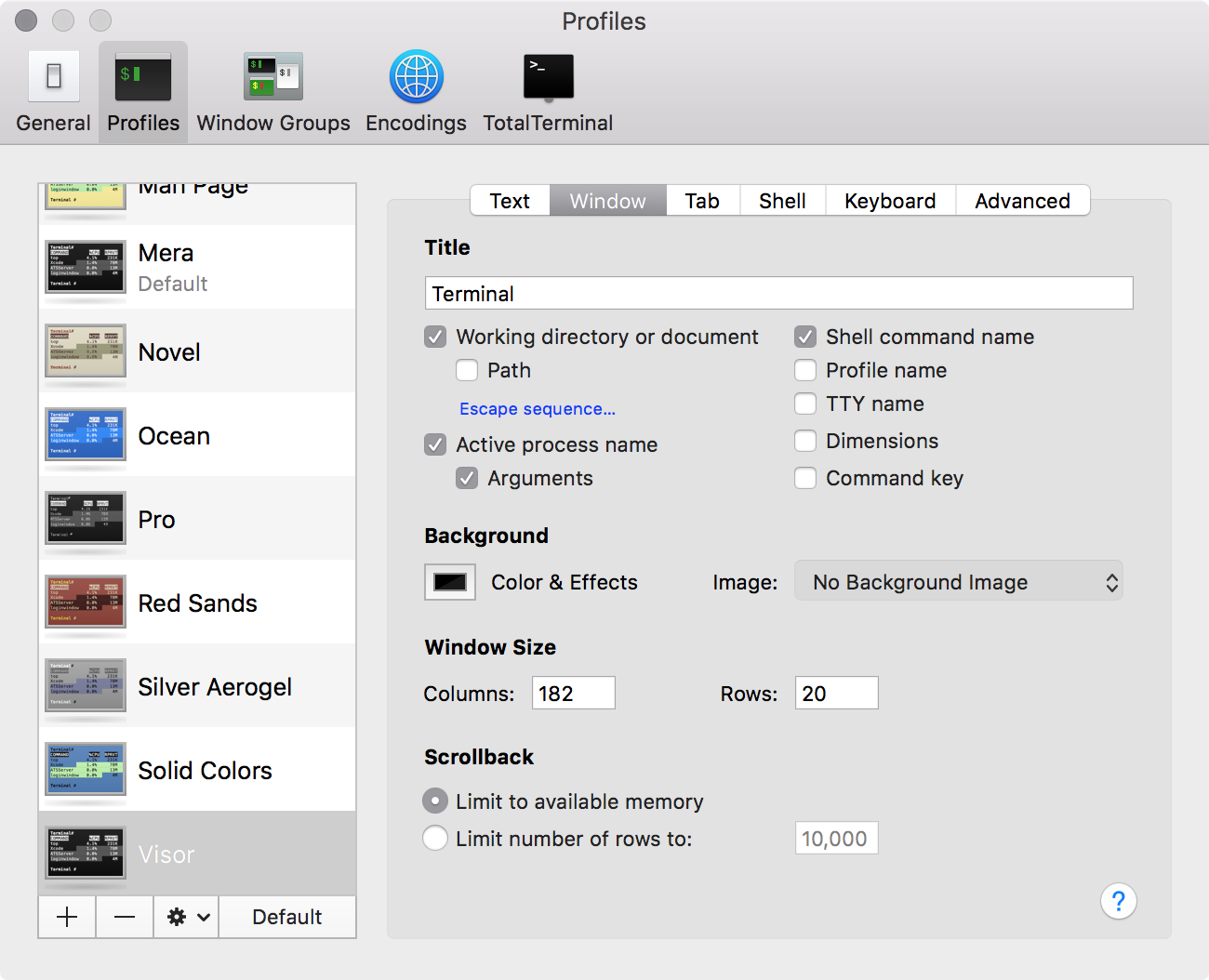Switch to the Window tab
Viewport: 1209px width, 980px height.
tap(608, 201)
